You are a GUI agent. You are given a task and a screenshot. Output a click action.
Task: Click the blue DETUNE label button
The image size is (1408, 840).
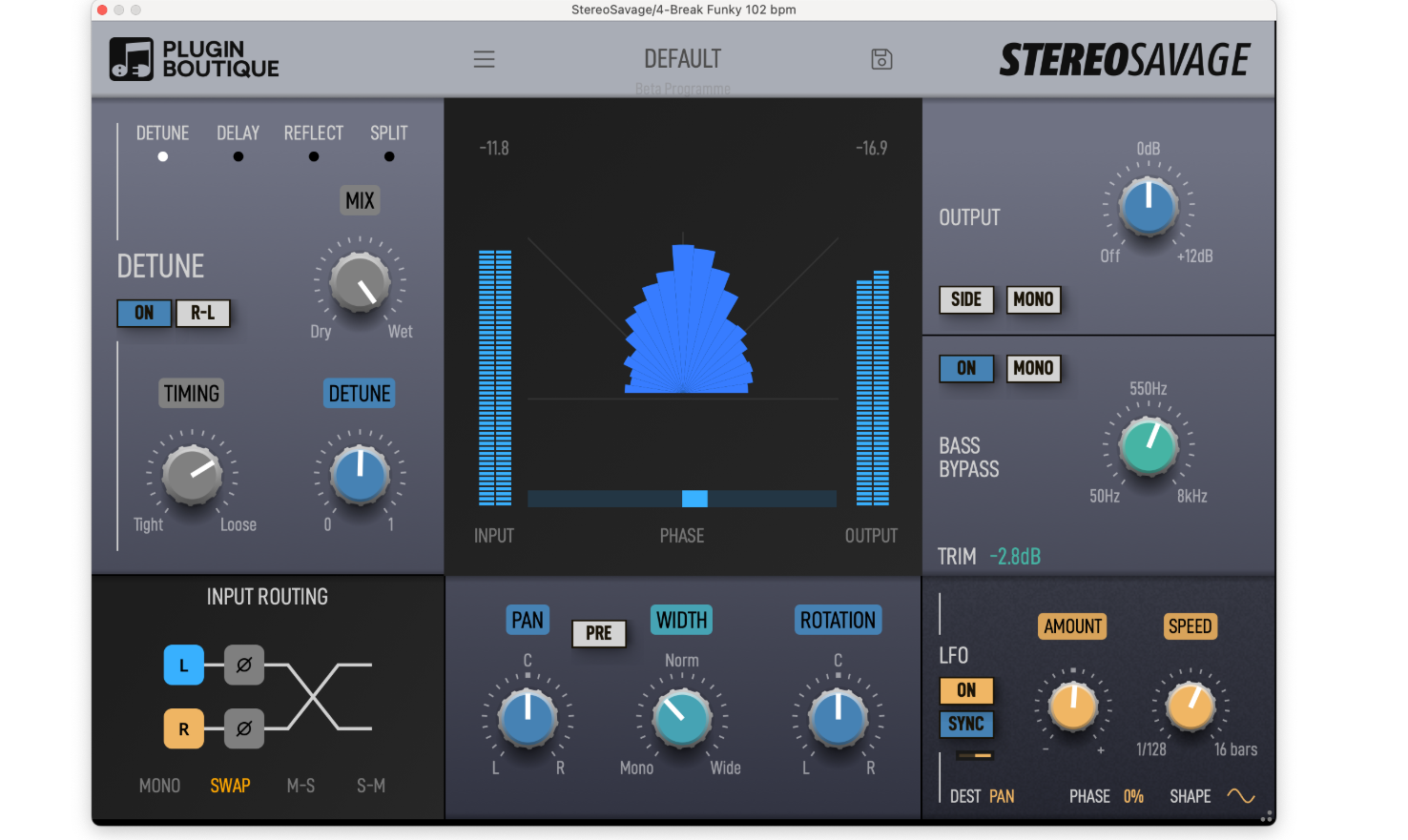(x=360, y=393)
